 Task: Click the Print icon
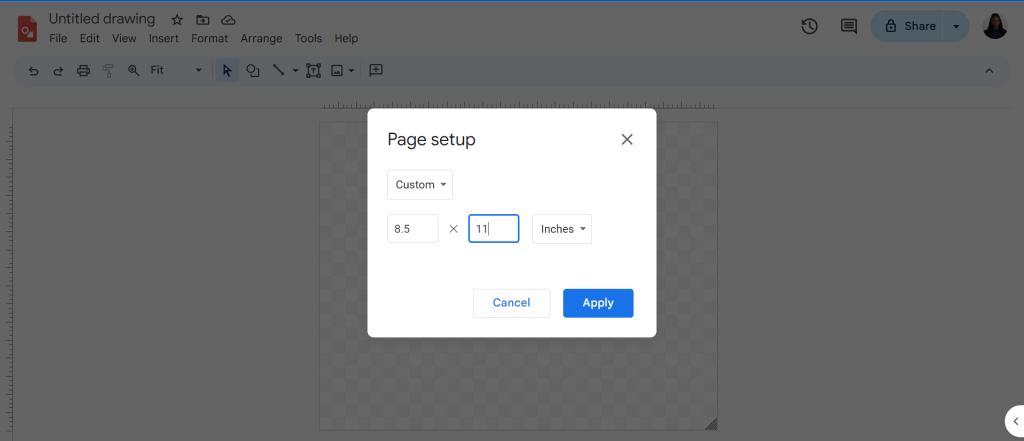coord(84,71)
